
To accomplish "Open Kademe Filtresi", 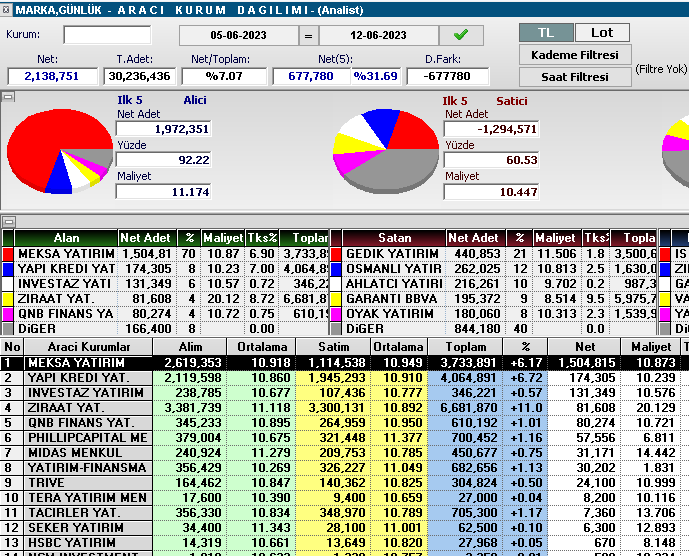I will point(575,55).
